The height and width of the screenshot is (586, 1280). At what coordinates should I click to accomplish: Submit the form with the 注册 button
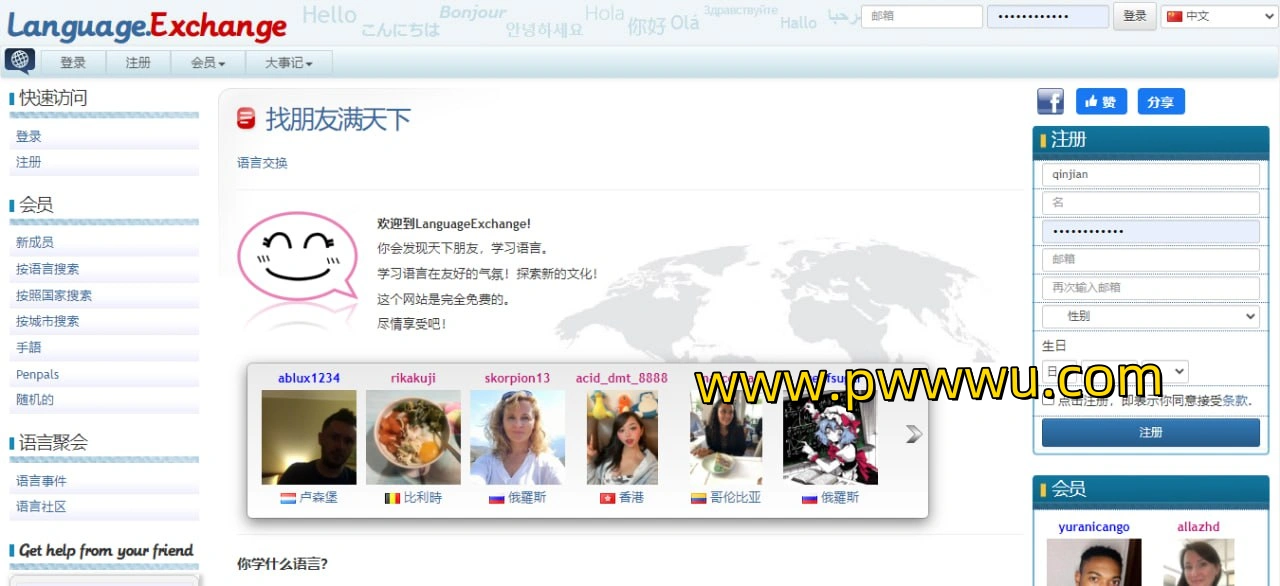point(1151,432)
